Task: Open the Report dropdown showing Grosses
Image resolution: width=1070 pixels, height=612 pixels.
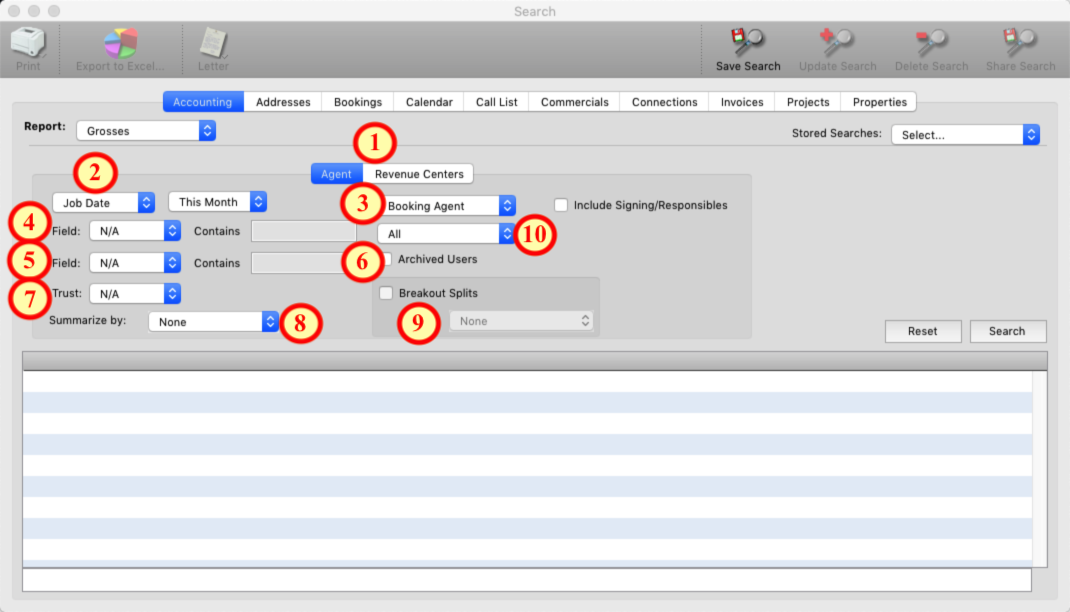Action: tap(146, 131)
